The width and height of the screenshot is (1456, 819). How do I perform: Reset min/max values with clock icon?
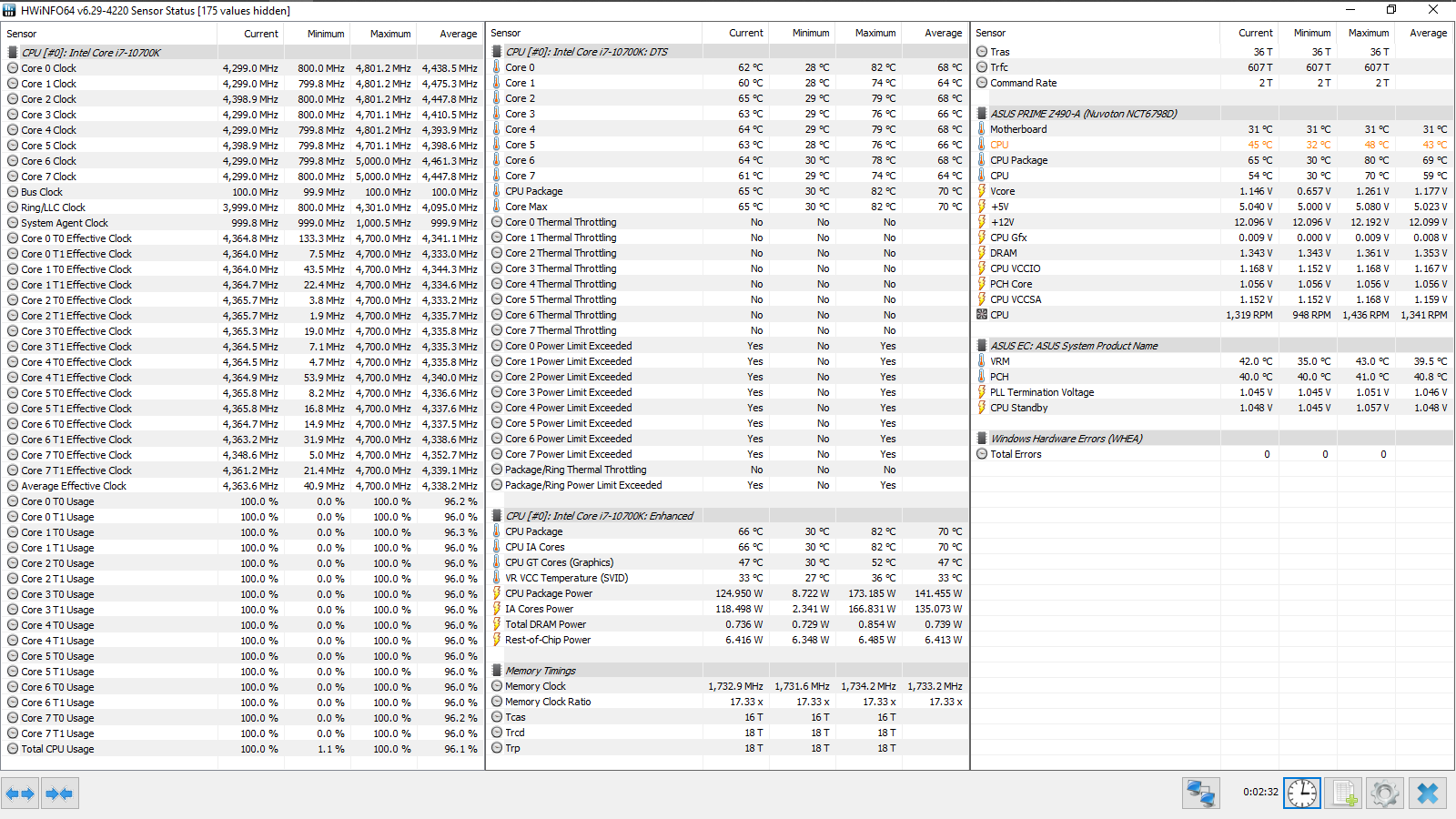[1302, 794]
